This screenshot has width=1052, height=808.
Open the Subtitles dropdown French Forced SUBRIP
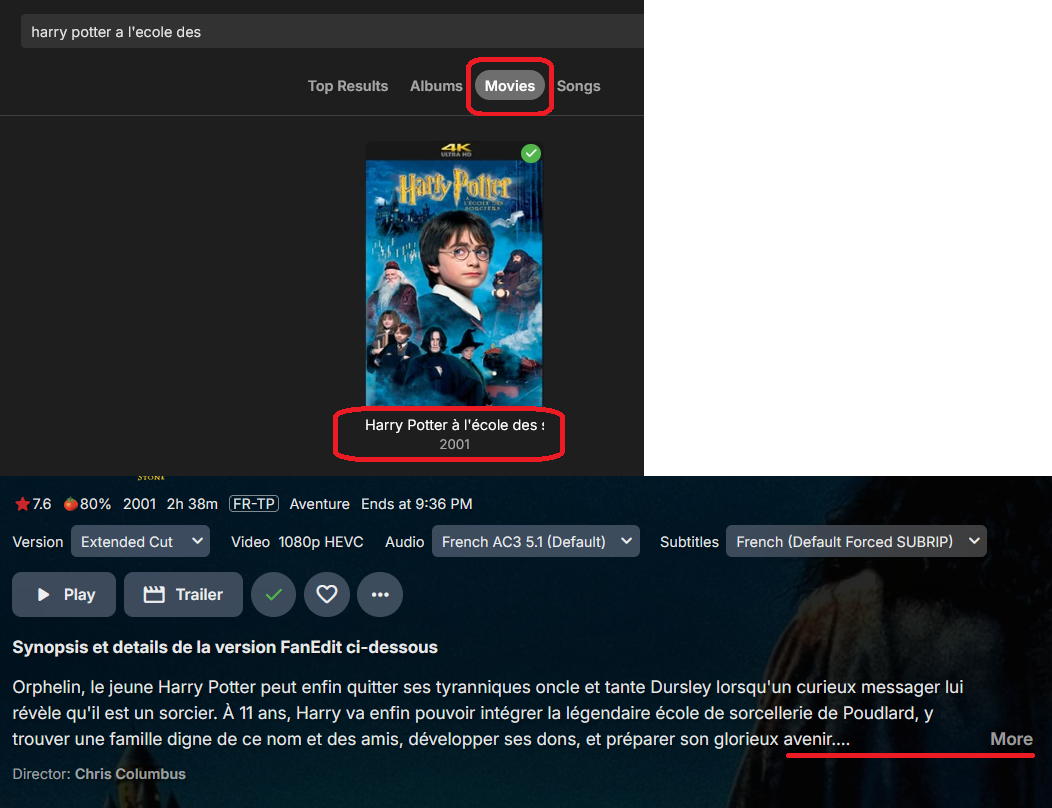tap(856, 542)
